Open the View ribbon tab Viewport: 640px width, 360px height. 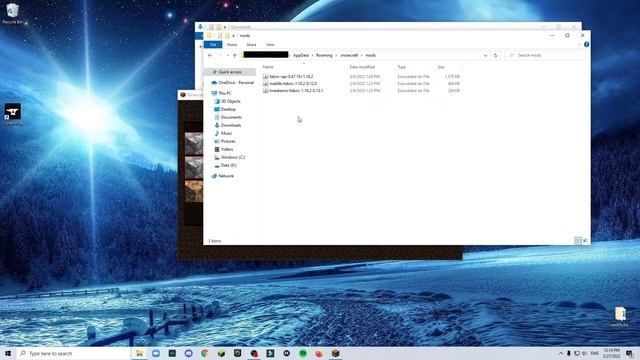click(x=270, y=44)
